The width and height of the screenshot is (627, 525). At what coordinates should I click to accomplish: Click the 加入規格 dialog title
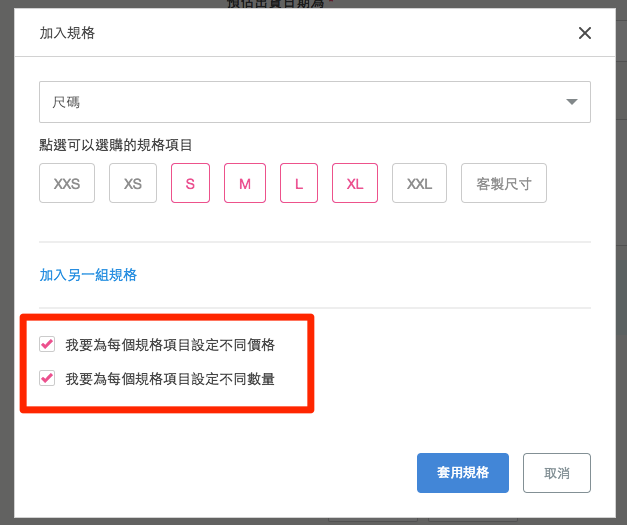click(x=67, y=33)
